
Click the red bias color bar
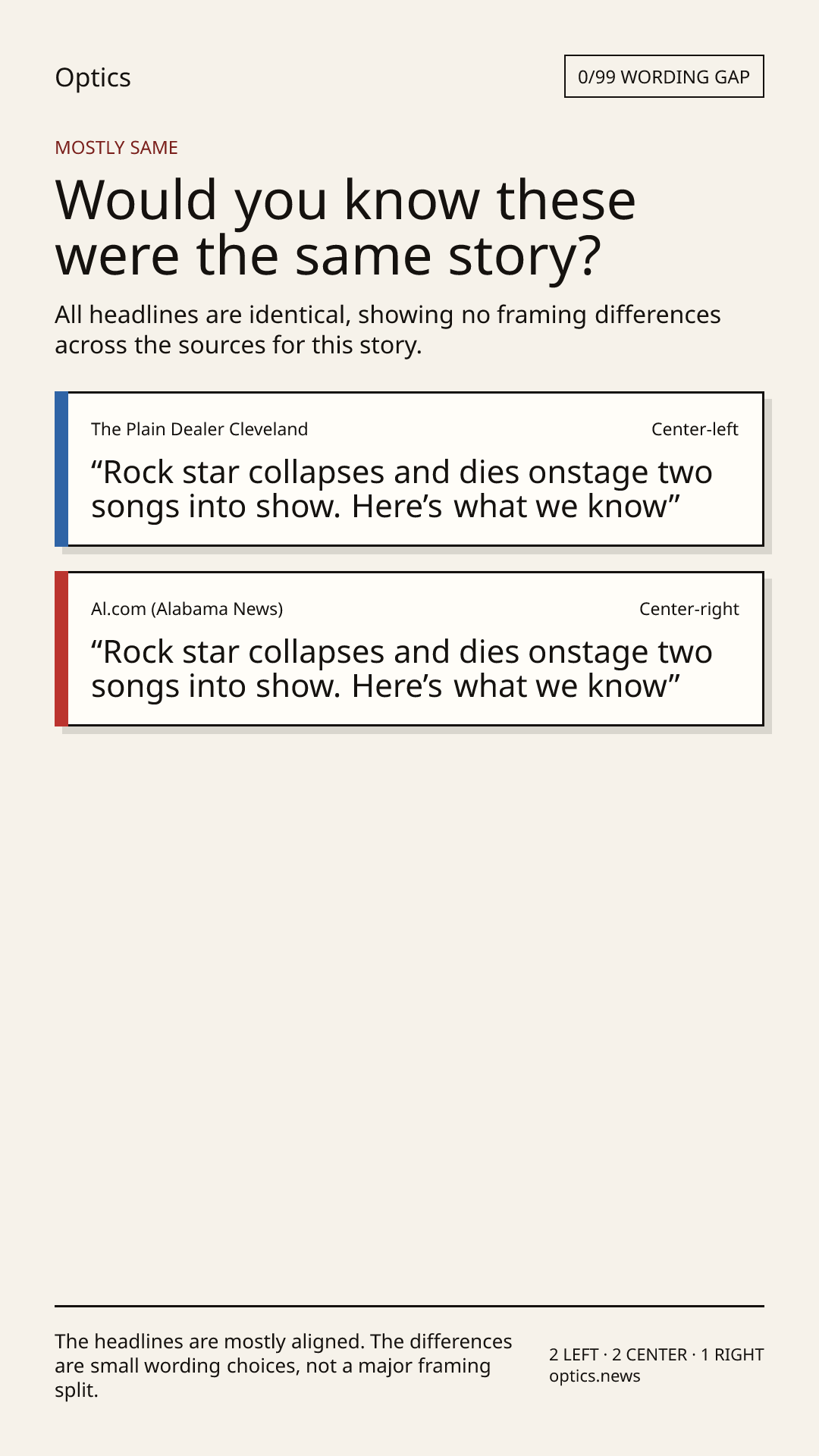61,648
